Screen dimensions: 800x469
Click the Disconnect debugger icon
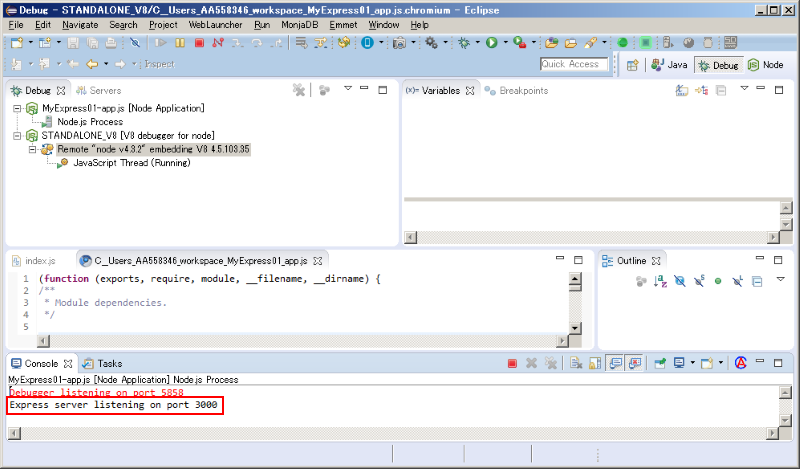point(218,43)
